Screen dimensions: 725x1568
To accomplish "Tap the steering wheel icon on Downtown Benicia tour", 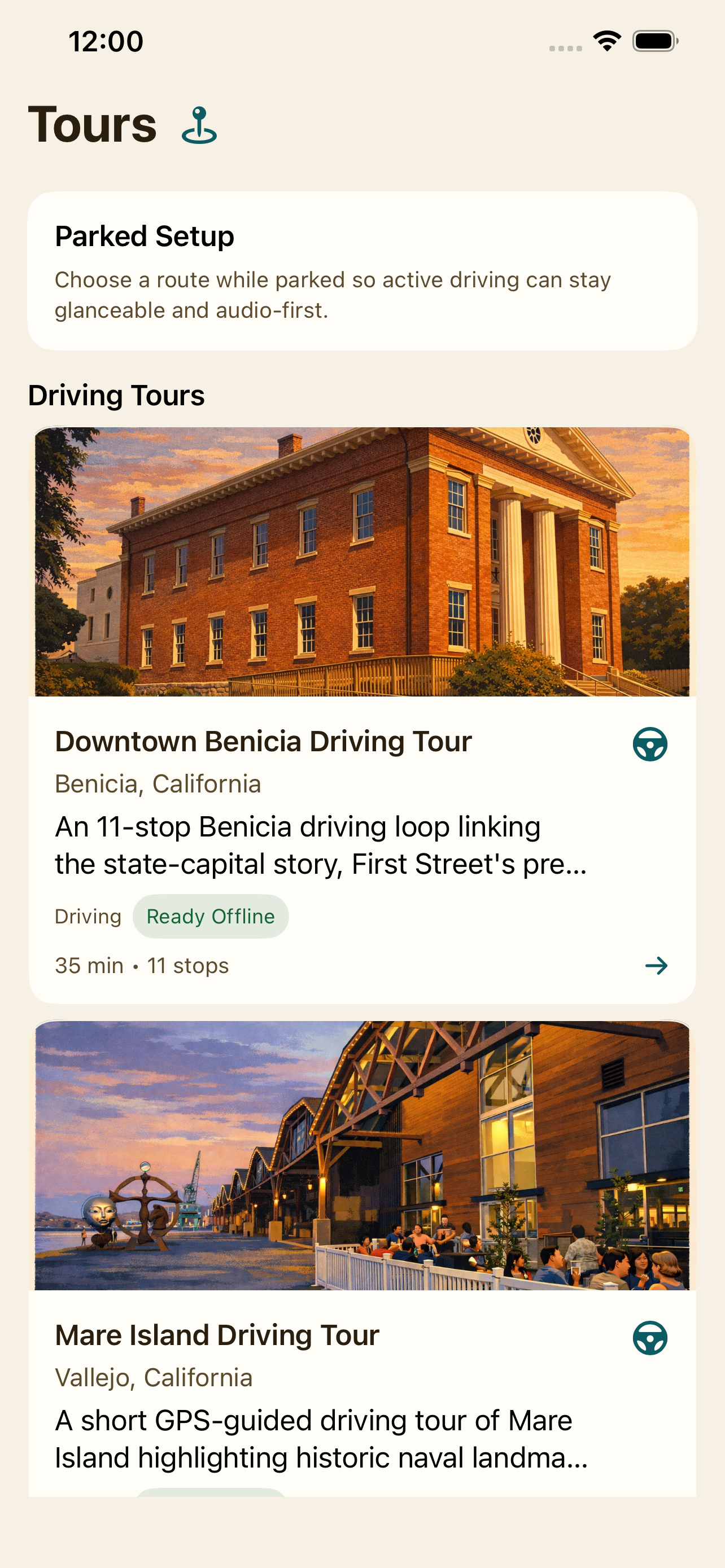I will [x=649, y=744].
